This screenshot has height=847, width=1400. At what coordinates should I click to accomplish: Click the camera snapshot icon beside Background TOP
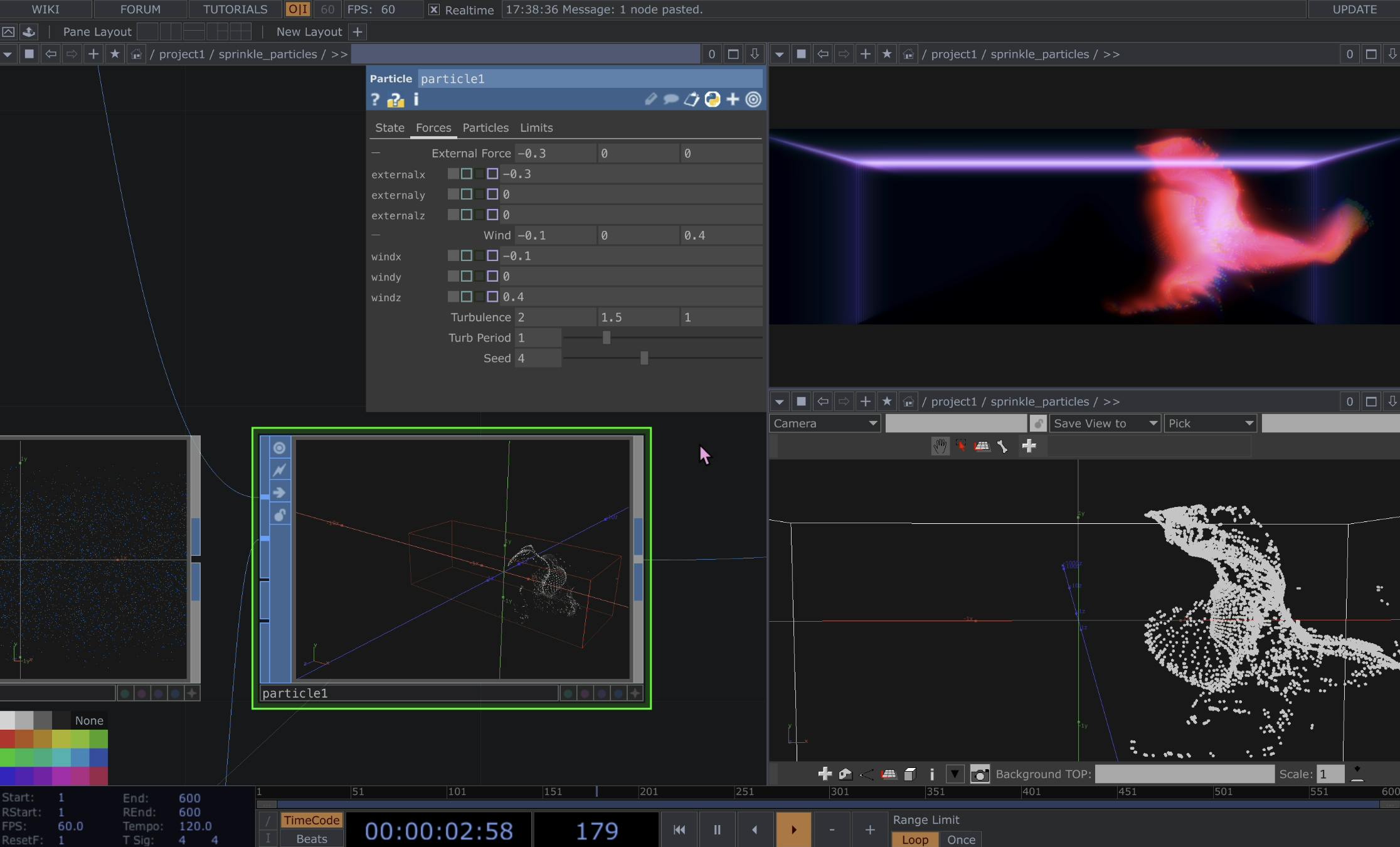[x=980, y=774]
